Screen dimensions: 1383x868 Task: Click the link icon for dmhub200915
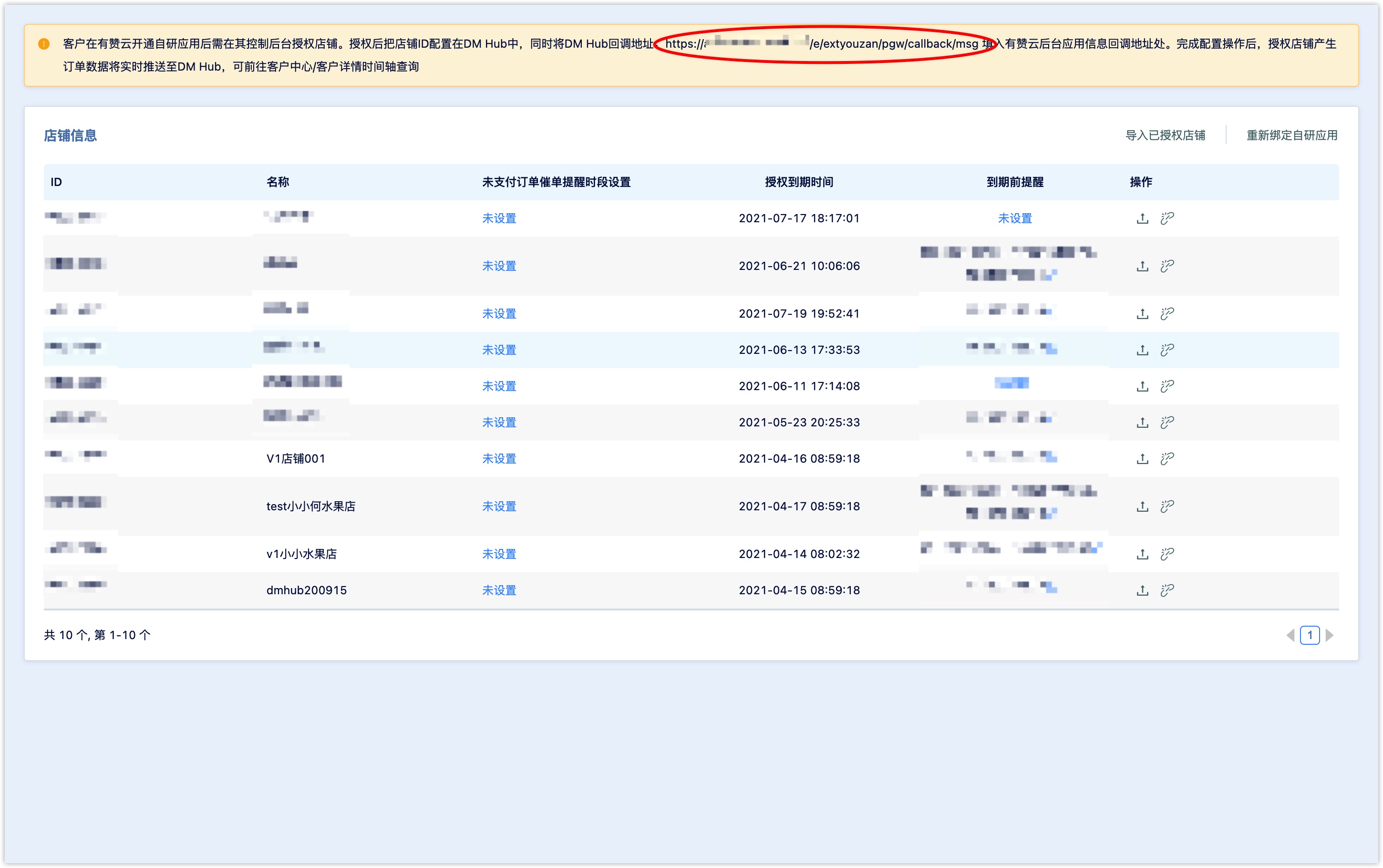point(1166,589)
